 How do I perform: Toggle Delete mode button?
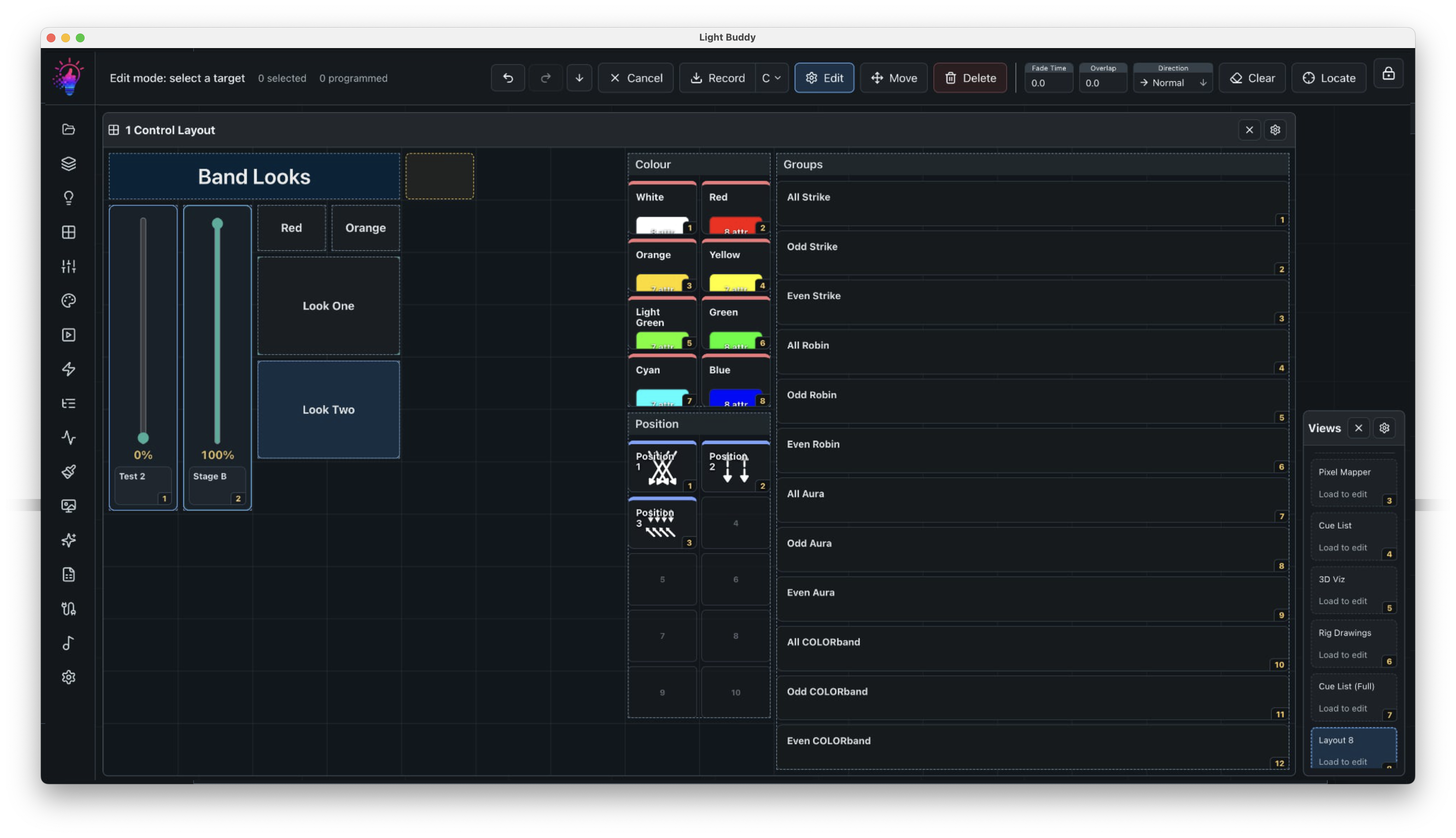click(x=970, y=78)
